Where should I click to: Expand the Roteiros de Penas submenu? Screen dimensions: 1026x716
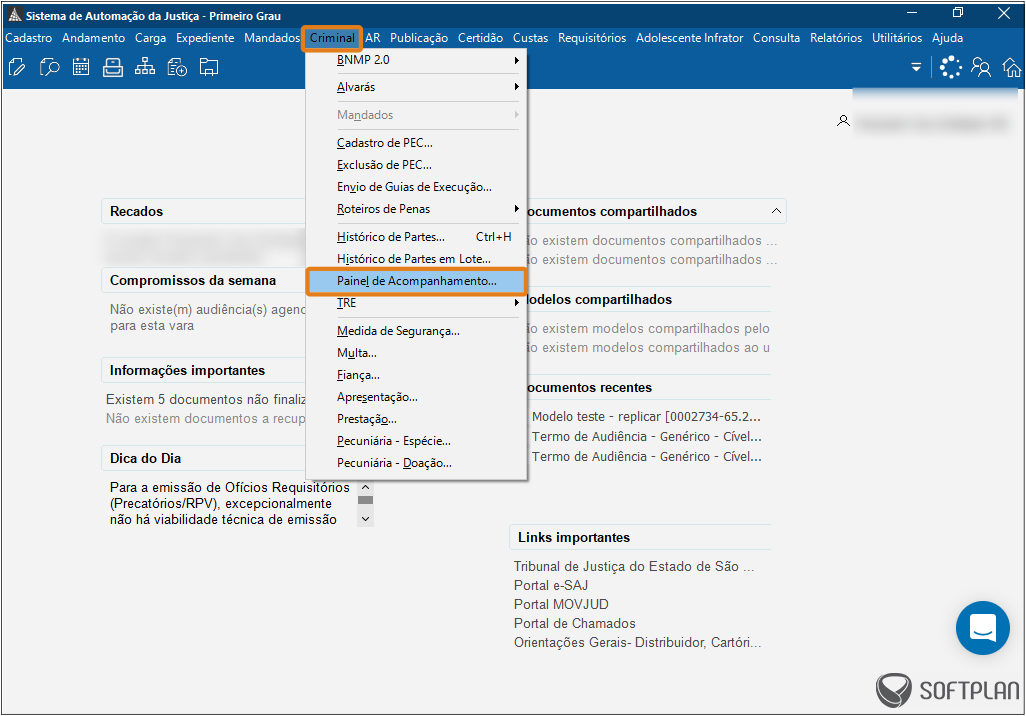click(x=416, y=209)
